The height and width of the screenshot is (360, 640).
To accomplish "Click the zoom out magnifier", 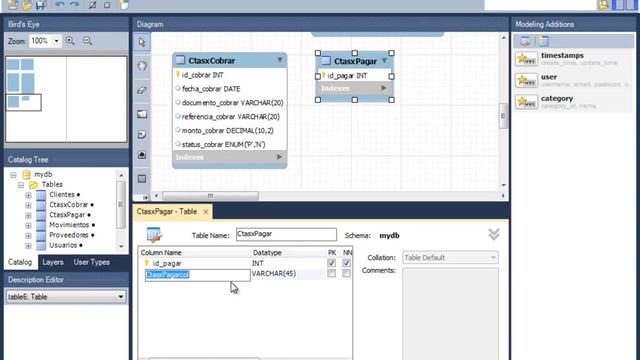I will click(87, 41).
